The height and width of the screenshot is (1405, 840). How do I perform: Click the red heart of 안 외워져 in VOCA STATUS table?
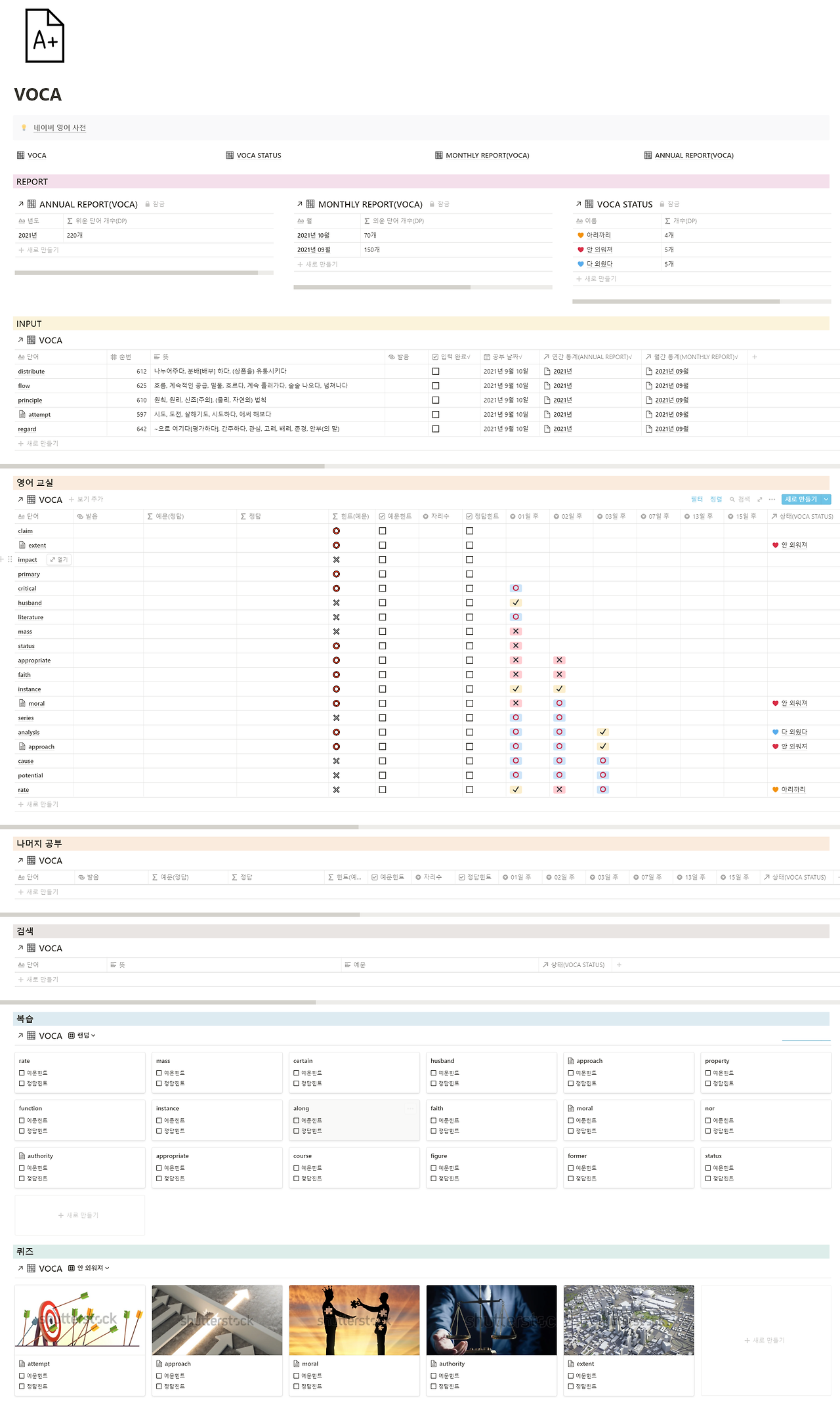[x=581, y=249]
